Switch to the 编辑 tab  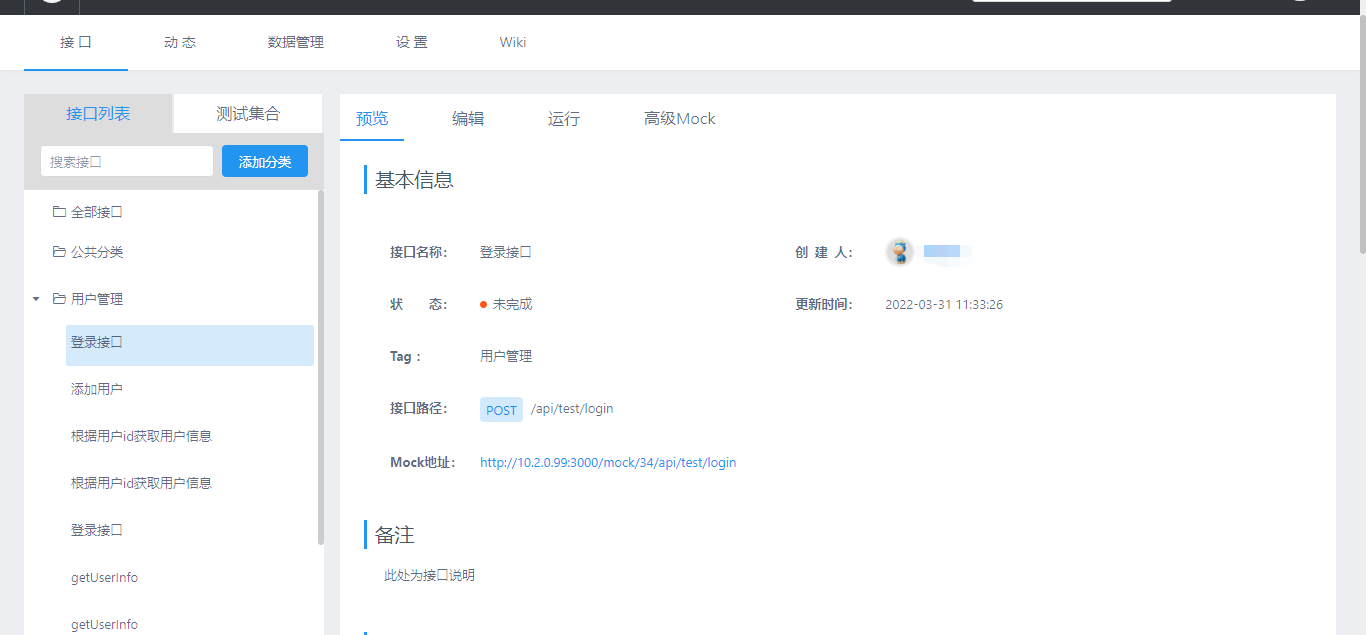[x=467, y=118]
